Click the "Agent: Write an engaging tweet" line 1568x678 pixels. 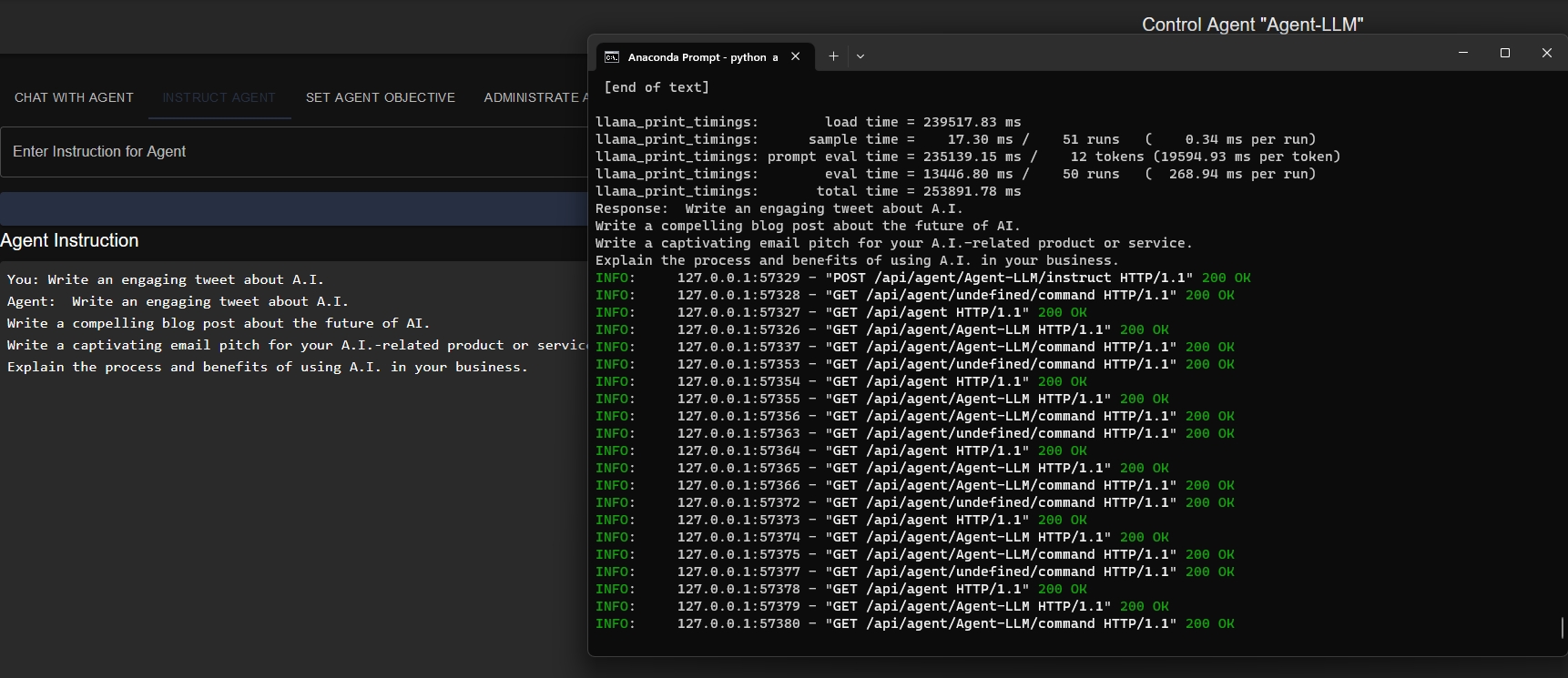tap(178, 301)
